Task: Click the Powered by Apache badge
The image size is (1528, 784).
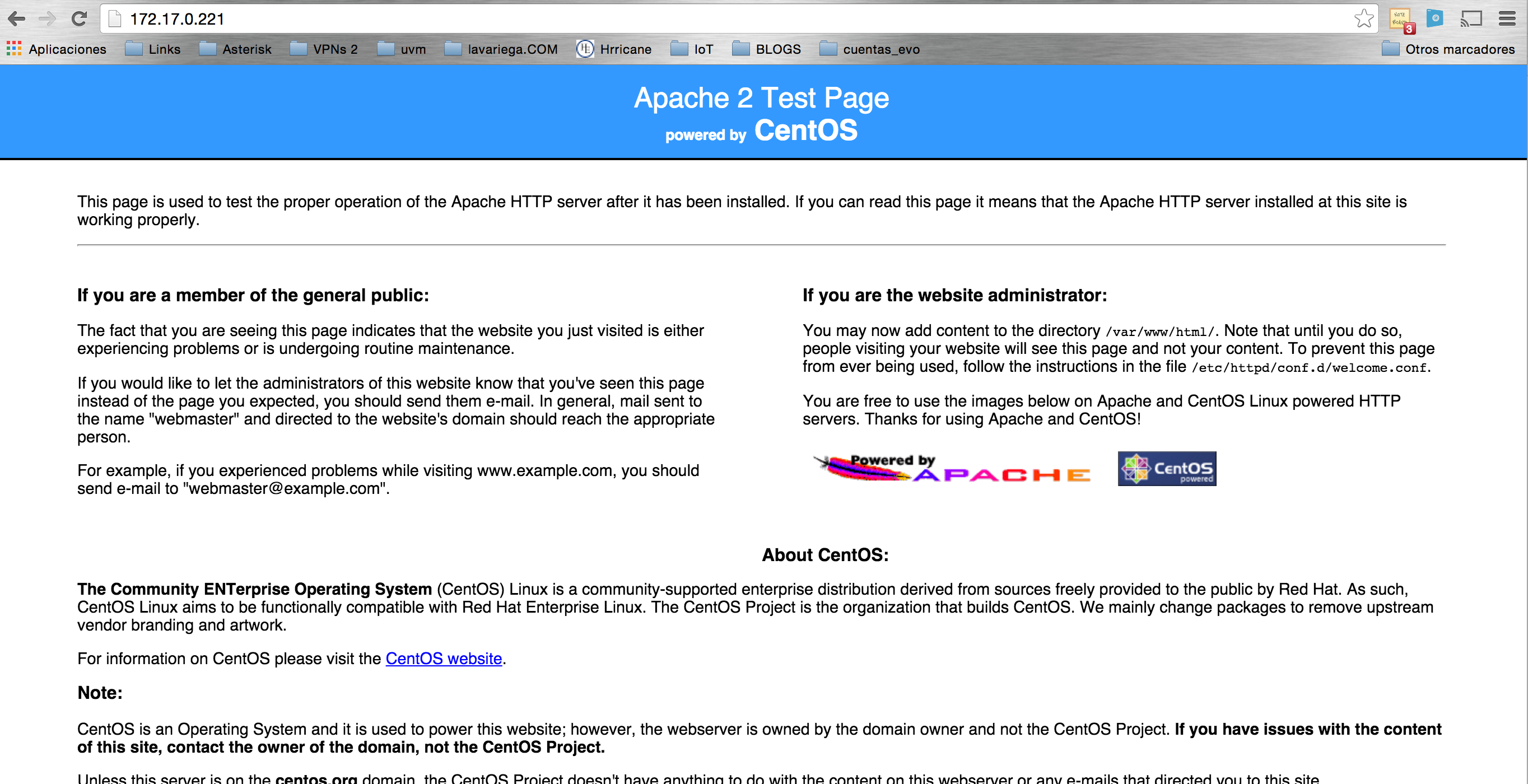Action: click(x=952, y=469)
